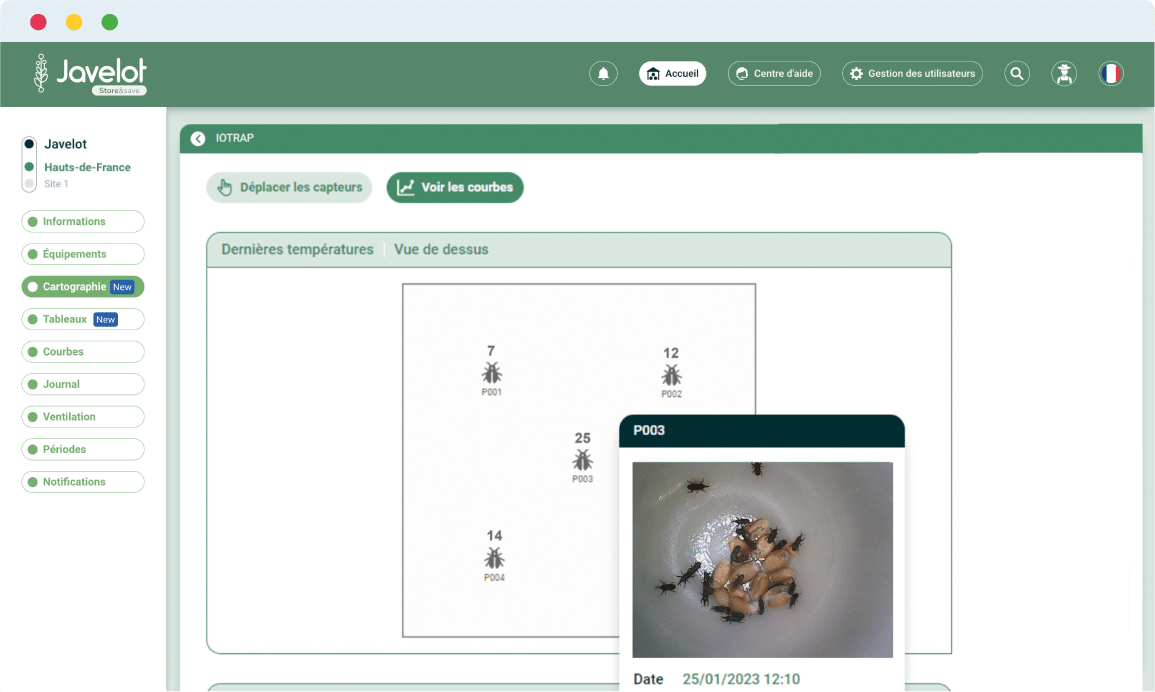The height and width of the screenshot is (692, 1155).
Task: Click the count 14 above P004
Action: (494, 536)
